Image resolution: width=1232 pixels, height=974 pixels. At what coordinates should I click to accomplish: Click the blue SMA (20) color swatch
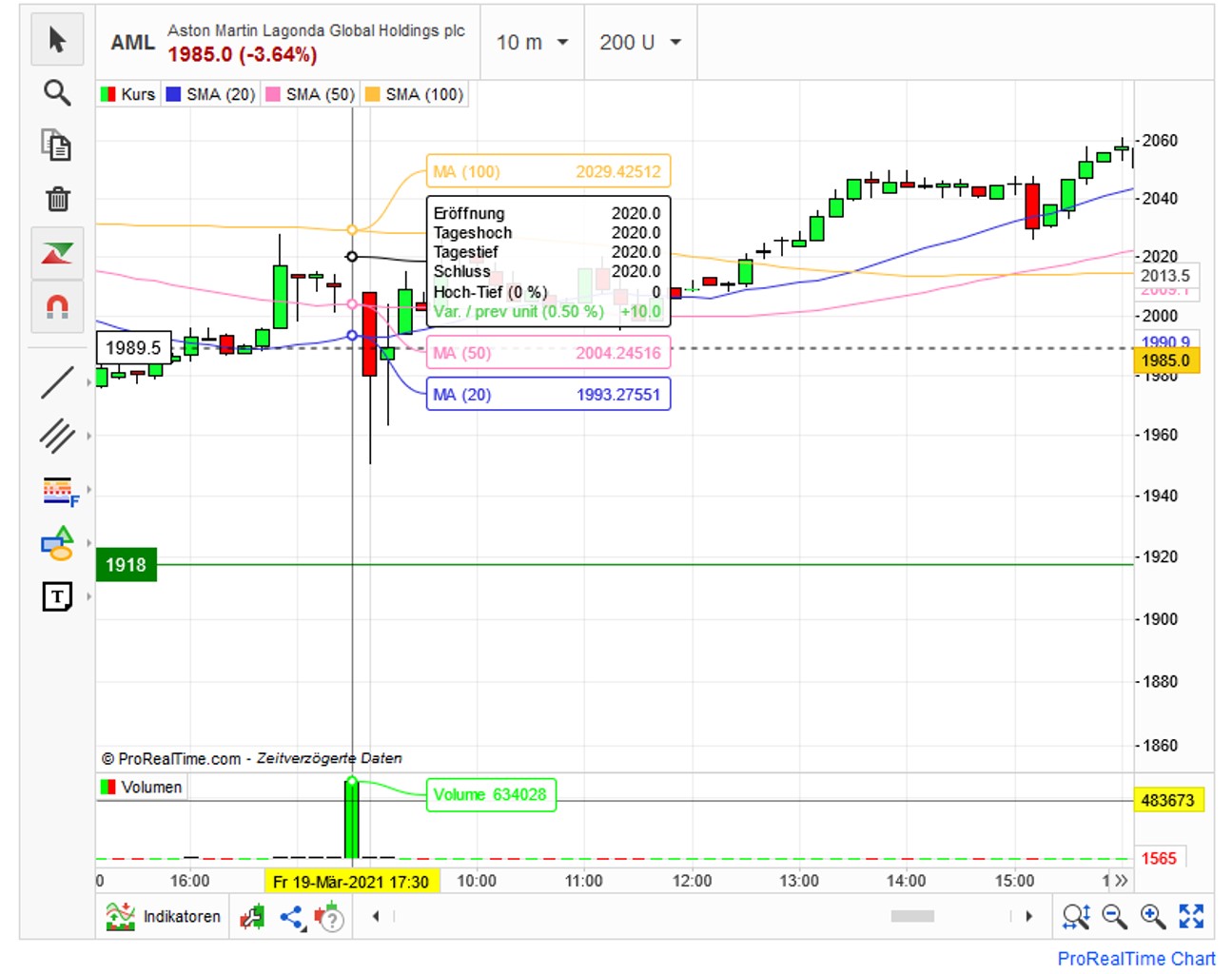173,94
